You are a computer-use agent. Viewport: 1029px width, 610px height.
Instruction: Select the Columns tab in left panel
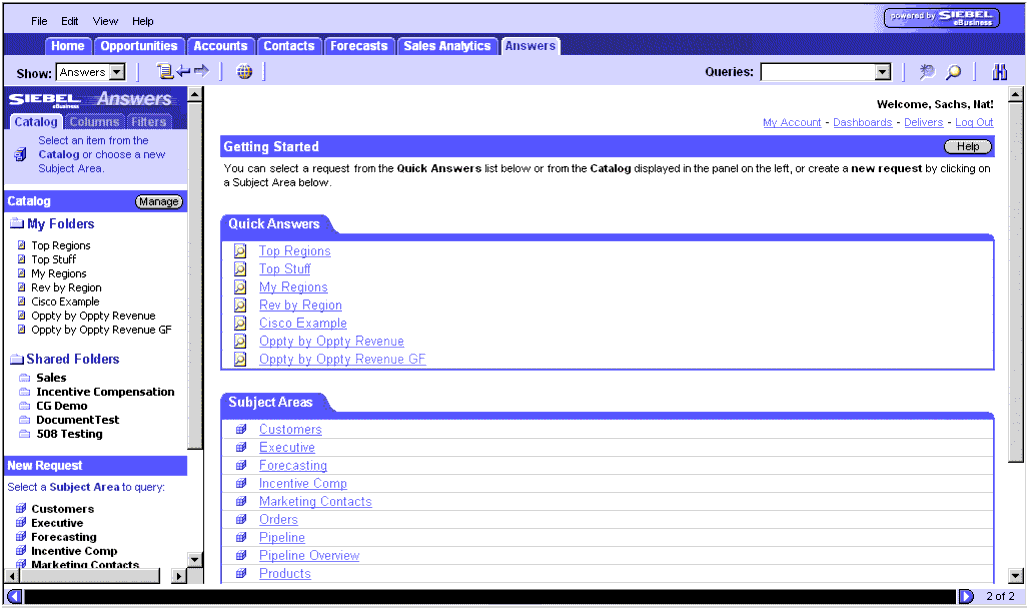tap(94, 122)
